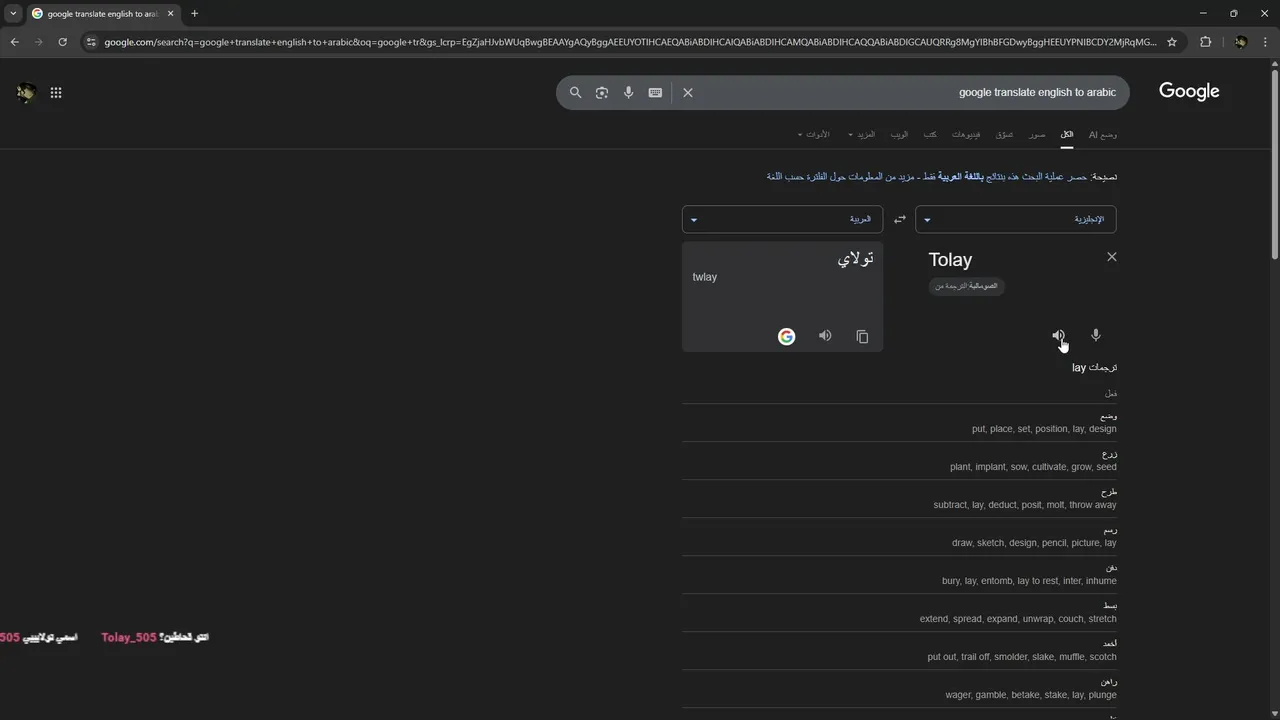
Task: Start voice search with the search bar microphone
Action: pyautogui.click(x=628, y=92)
